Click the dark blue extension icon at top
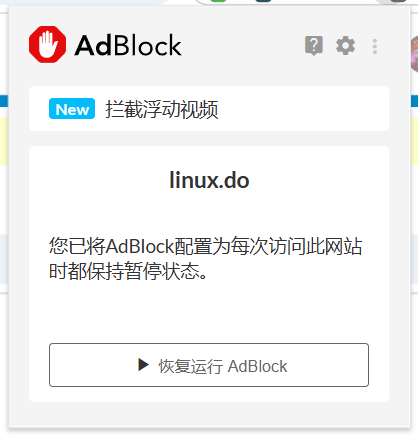Viewport: 418px width, 438px height. pos(263,1)
